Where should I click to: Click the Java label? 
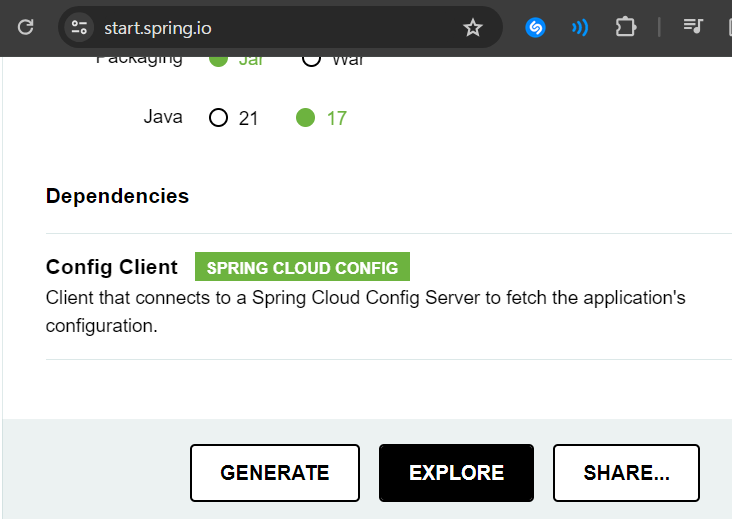pos(162,117)
